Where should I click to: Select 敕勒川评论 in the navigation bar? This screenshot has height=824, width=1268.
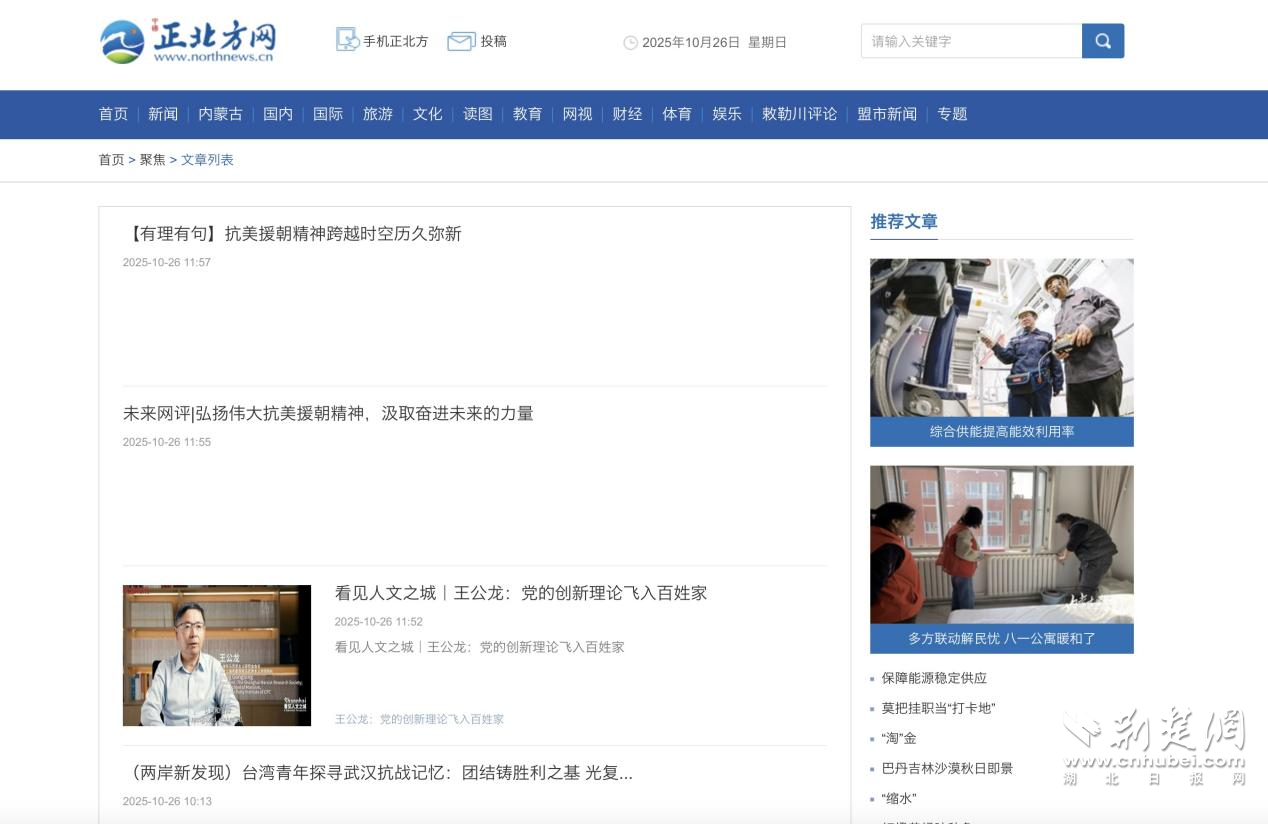[799, 114]
